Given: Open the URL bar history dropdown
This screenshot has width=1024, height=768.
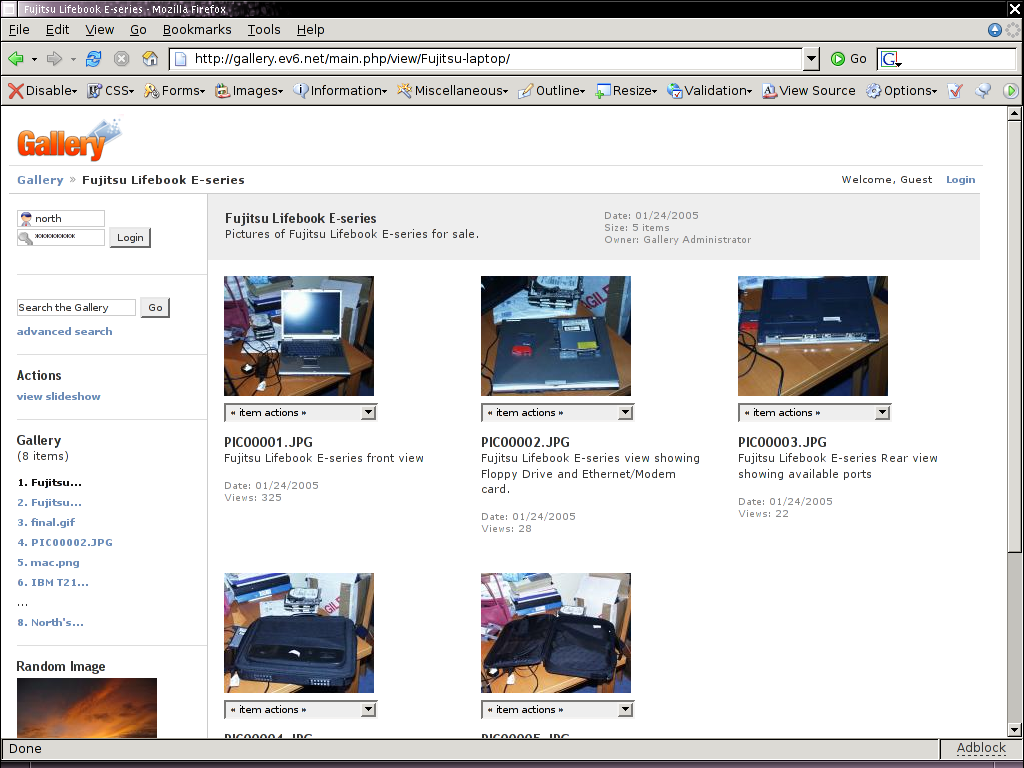Looking at the screenshot, I should point(811,59).
